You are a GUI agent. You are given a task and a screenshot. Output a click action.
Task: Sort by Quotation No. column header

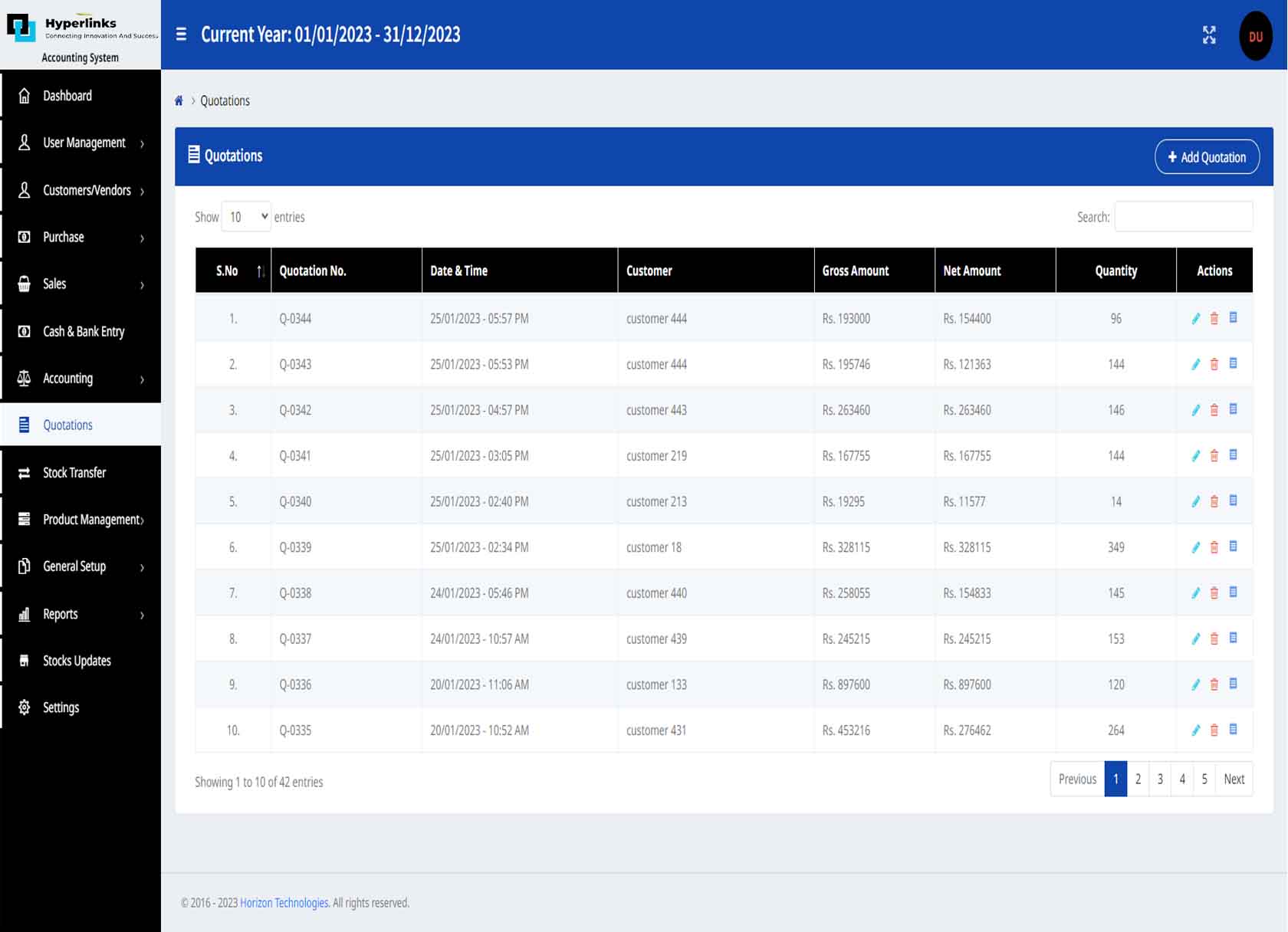pos(347,271)
